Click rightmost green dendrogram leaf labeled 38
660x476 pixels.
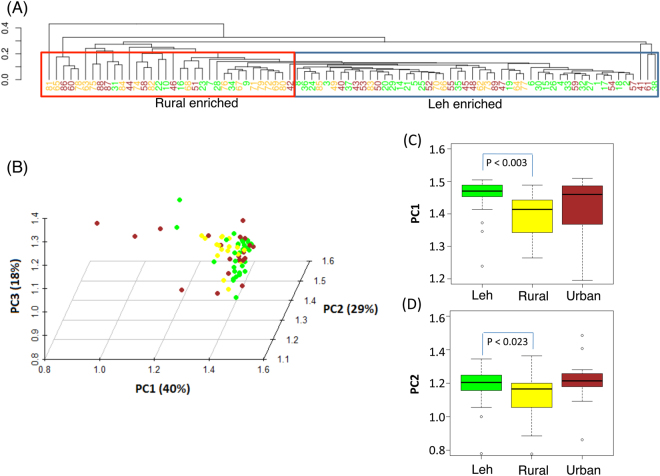click(x=655, y=86)
